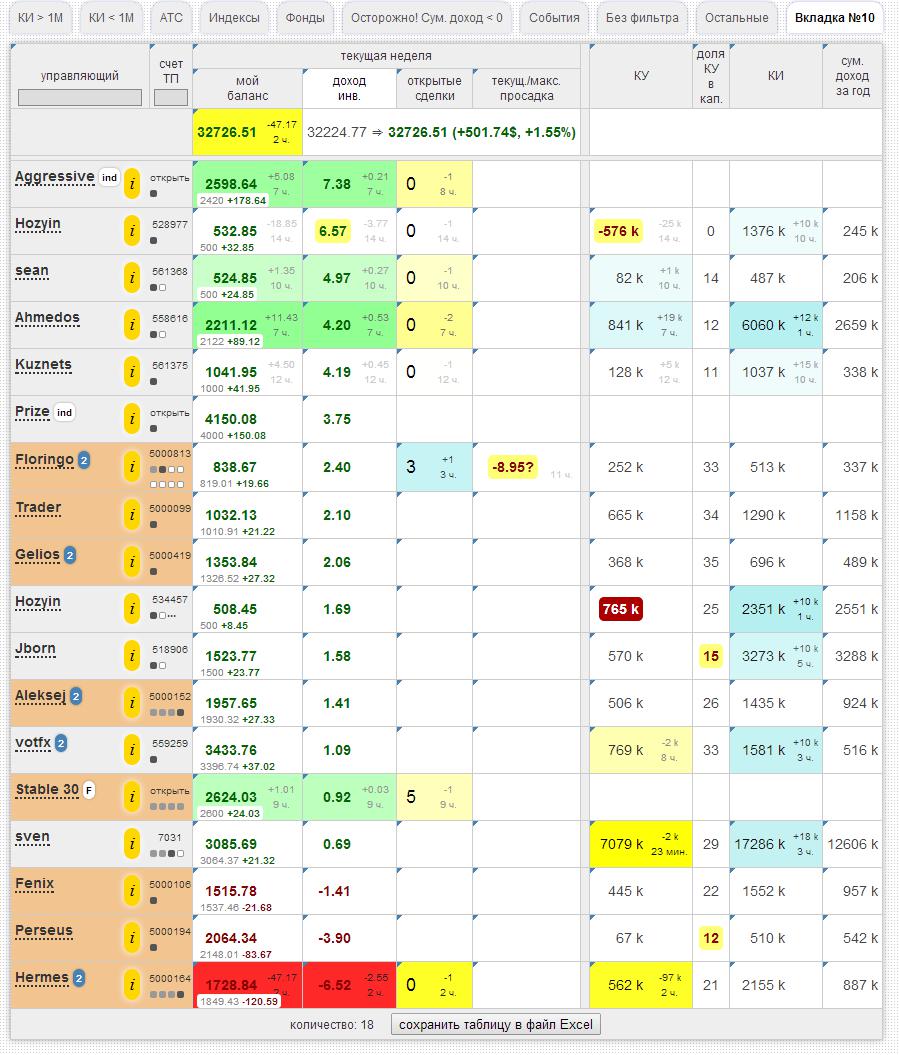Focus the счет ТП filter field

point(171,98)
